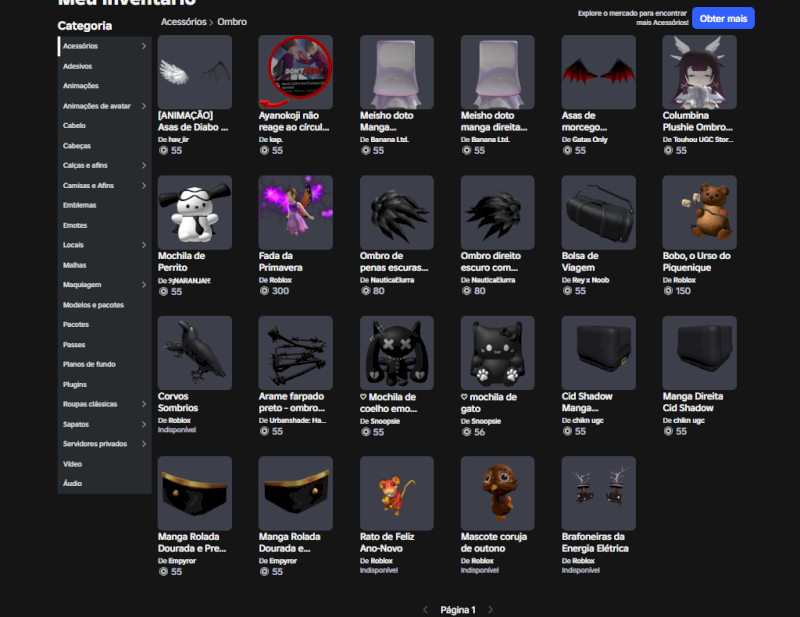Select the Malhas category
Image resolution: width=800 pixels, height=617 pixels.
(x=105, y=265)
